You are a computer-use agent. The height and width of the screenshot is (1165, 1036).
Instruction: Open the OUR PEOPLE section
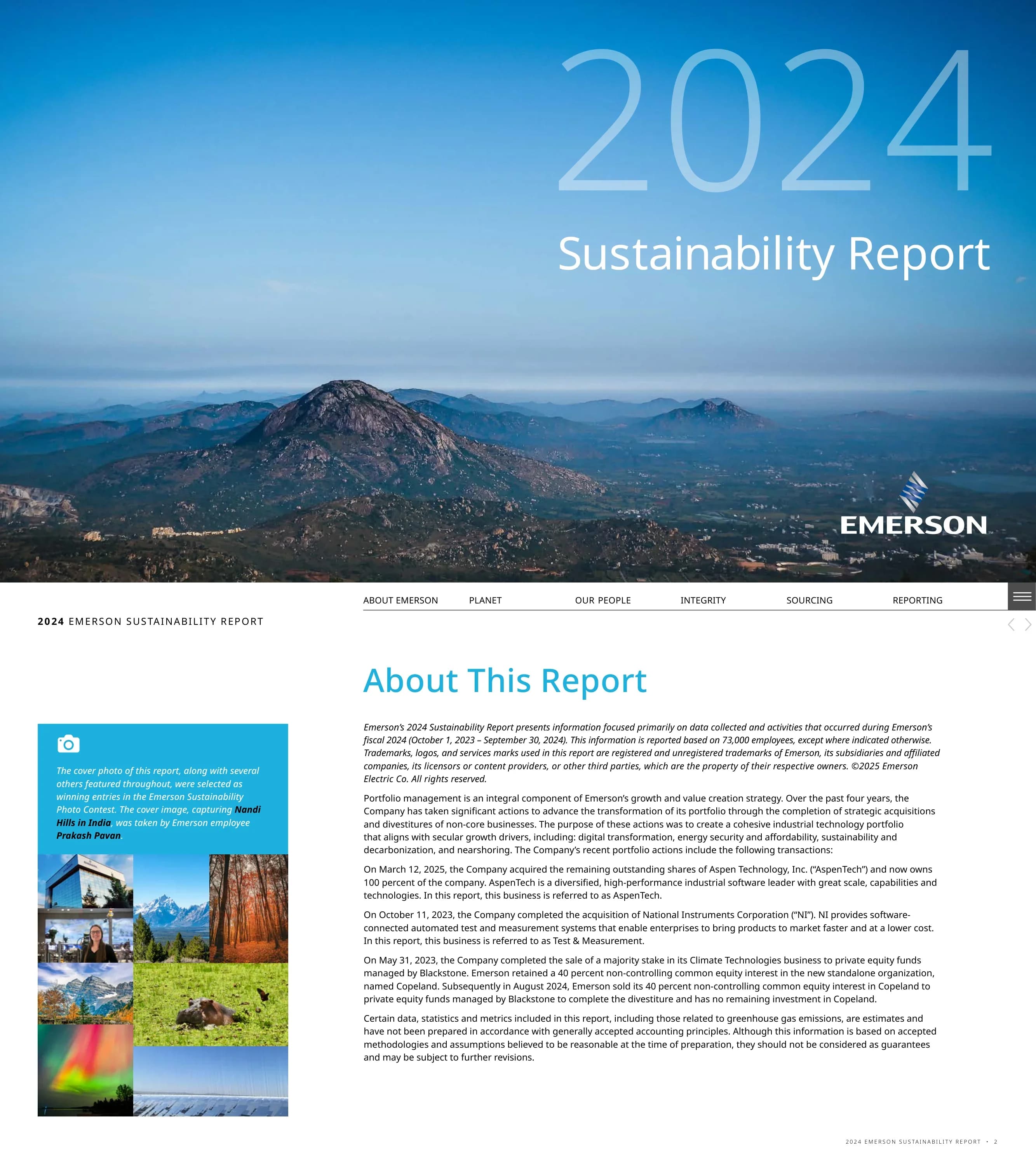[602, 600]
